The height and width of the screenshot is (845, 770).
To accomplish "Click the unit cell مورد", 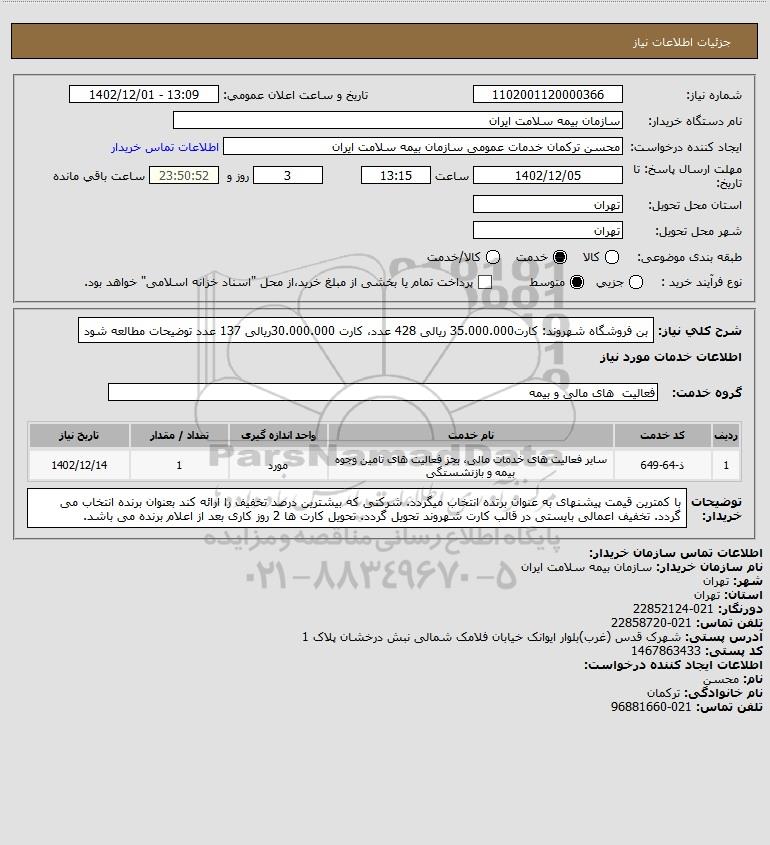I will click(279, 465).
